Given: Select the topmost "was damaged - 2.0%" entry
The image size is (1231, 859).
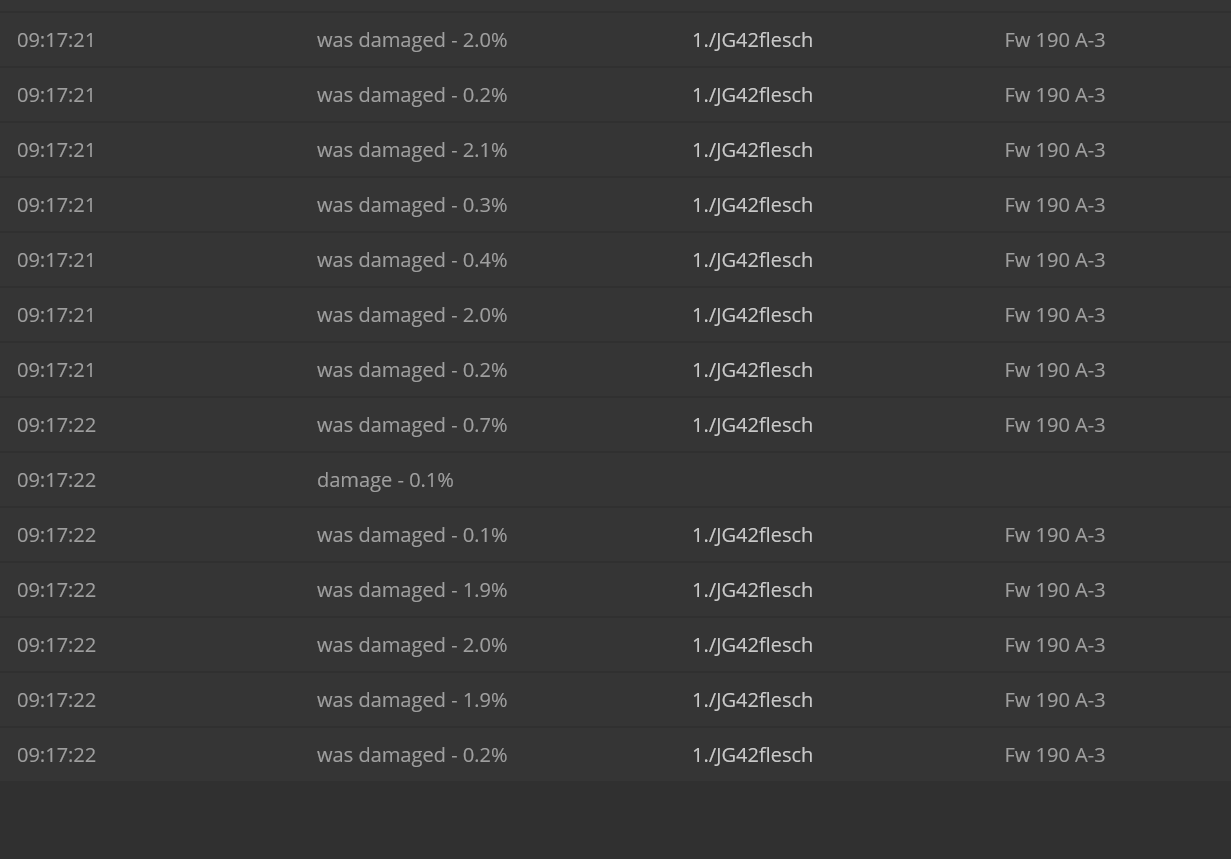Looking at the screenshot, I should 615,40.
